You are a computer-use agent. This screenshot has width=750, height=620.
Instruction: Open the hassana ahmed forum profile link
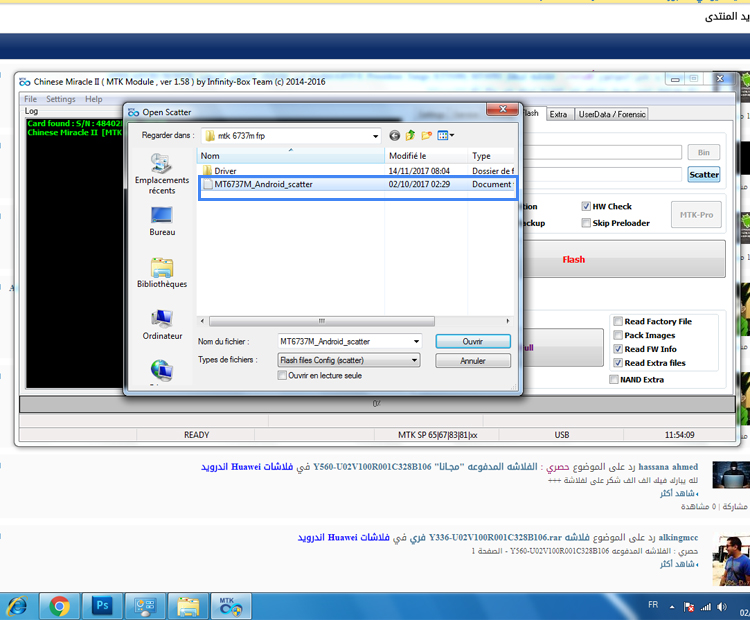[x=668, y=467]
